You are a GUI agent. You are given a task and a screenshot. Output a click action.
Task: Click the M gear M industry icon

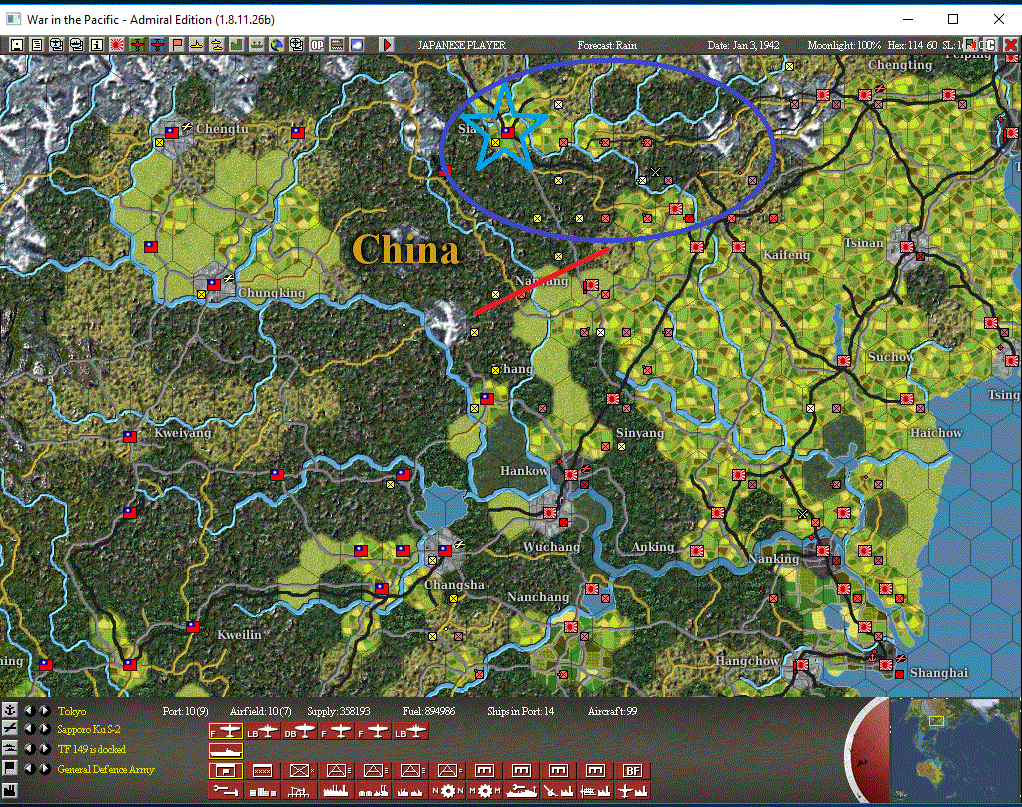coord(484,791)
